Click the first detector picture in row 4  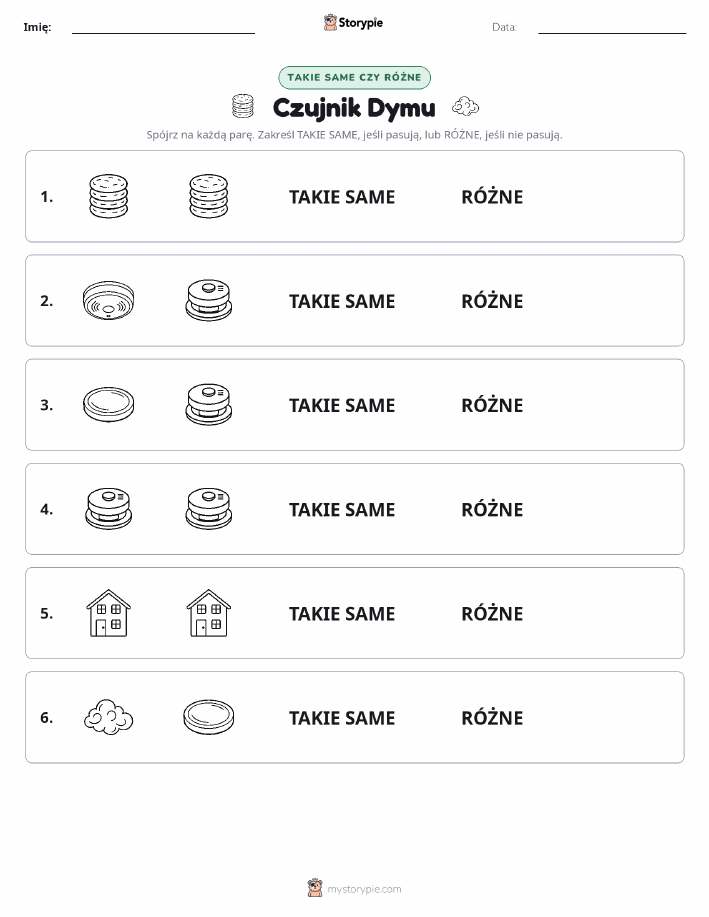coord(108,508)
